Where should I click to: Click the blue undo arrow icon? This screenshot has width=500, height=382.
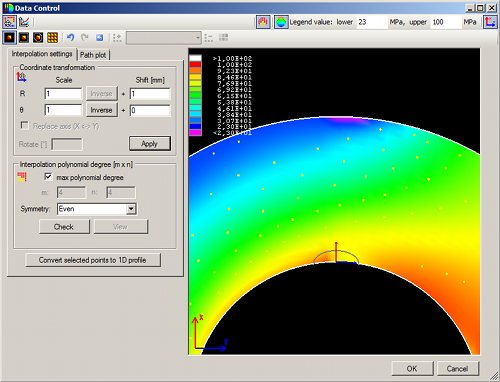tap(70, 37)
